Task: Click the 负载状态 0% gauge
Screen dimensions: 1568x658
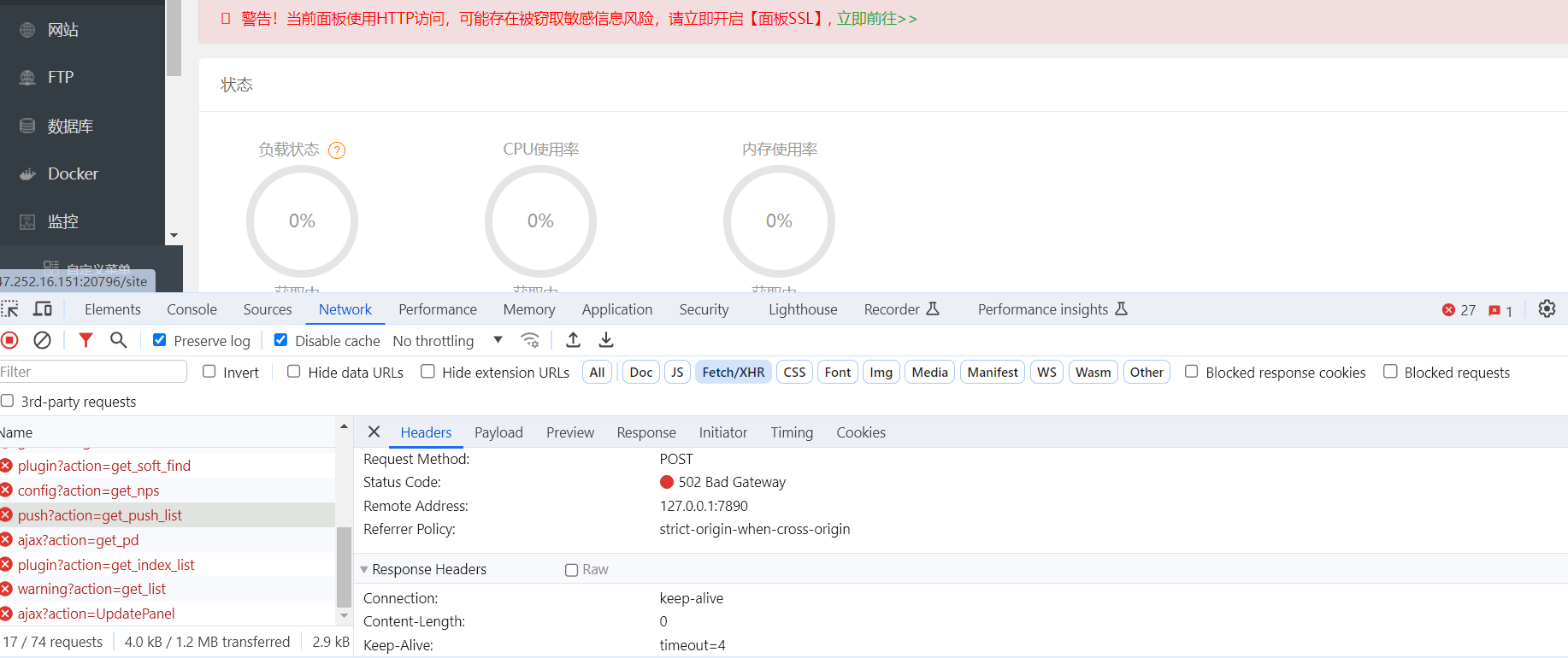Action: 302,220
